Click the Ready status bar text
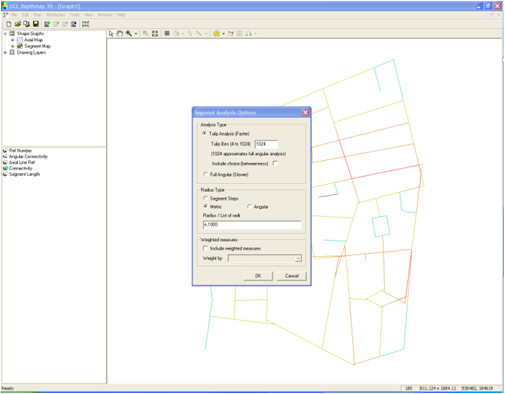The image size is (505, 394). (8, 388)
